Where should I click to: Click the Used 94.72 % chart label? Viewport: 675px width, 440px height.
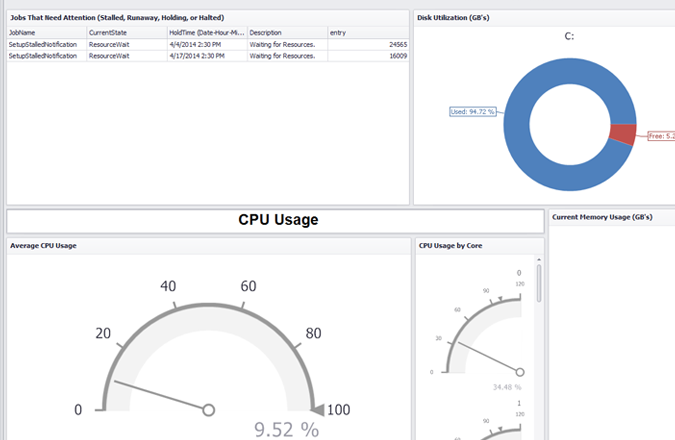tap(472, 112)
